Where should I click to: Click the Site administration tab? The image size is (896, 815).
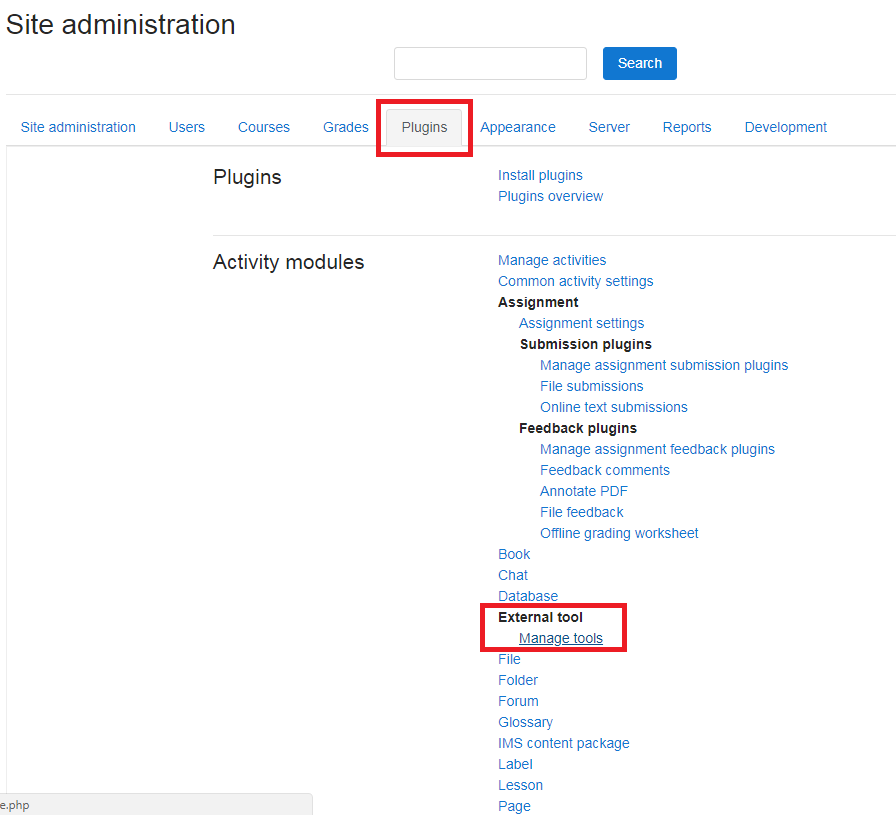(x=78, y=127)
